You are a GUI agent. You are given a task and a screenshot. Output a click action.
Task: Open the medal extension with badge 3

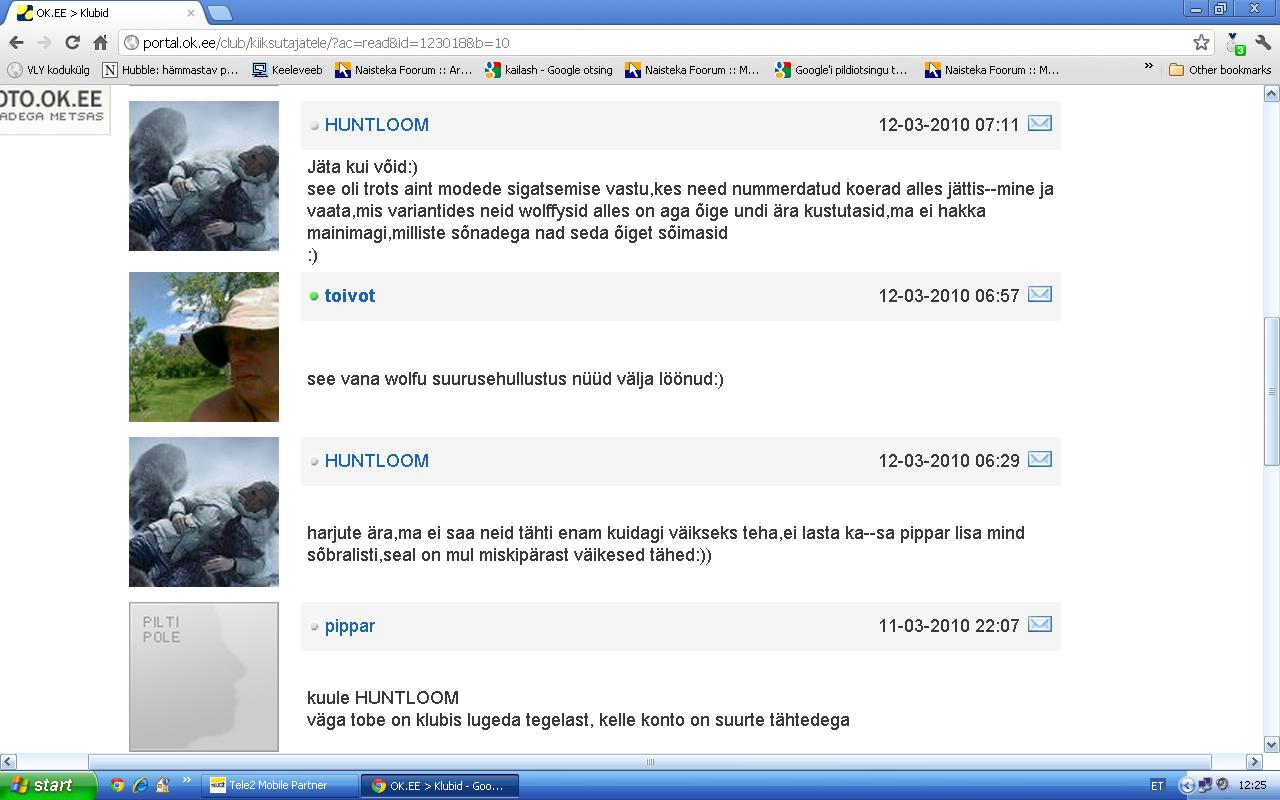pyautogui.click(x=1237, y=43)
